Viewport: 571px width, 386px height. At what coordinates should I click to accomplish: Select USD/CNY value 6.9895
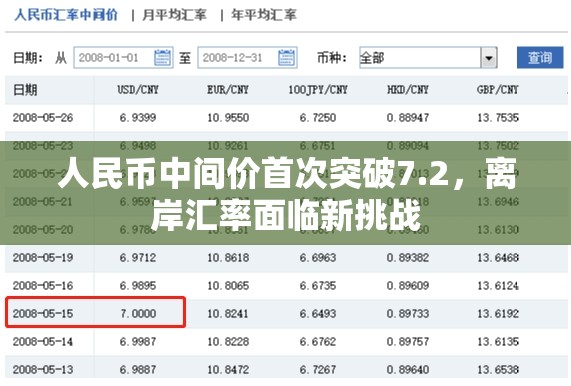[x=138, y=286]
